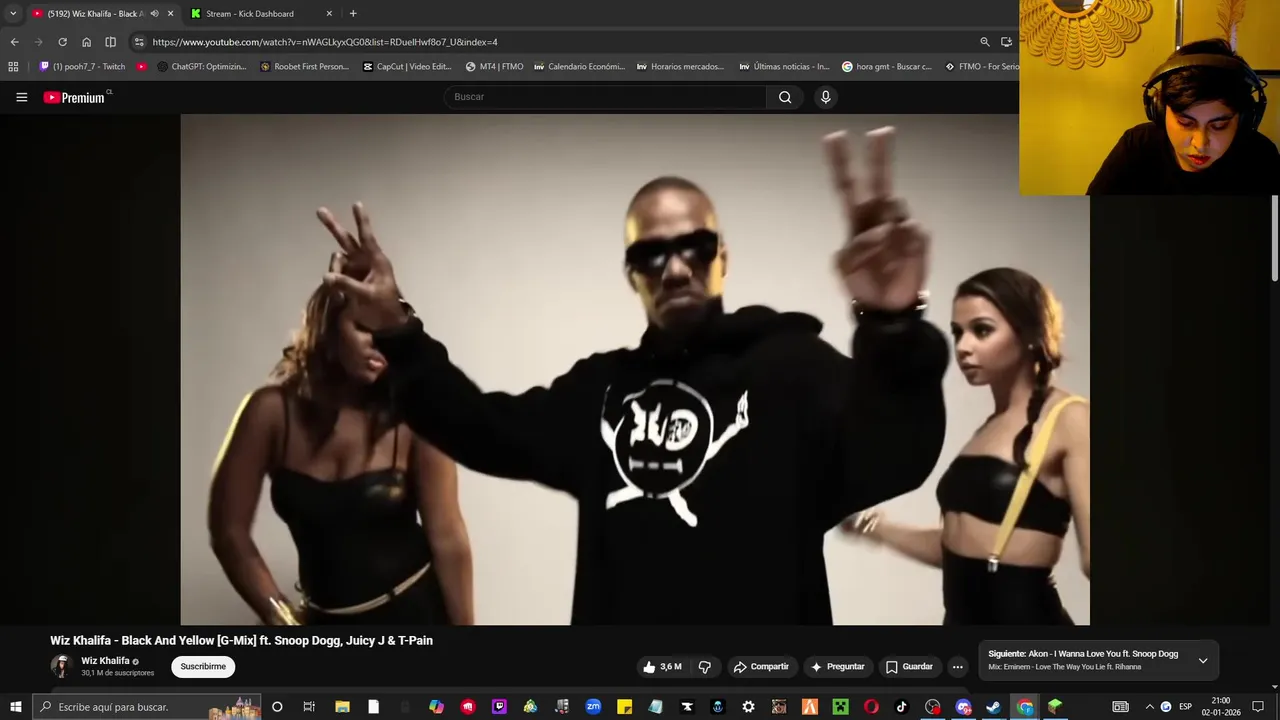Screen dimensions: 1280x720
Task: View site information icon in address bar
Action: (139, 42)
